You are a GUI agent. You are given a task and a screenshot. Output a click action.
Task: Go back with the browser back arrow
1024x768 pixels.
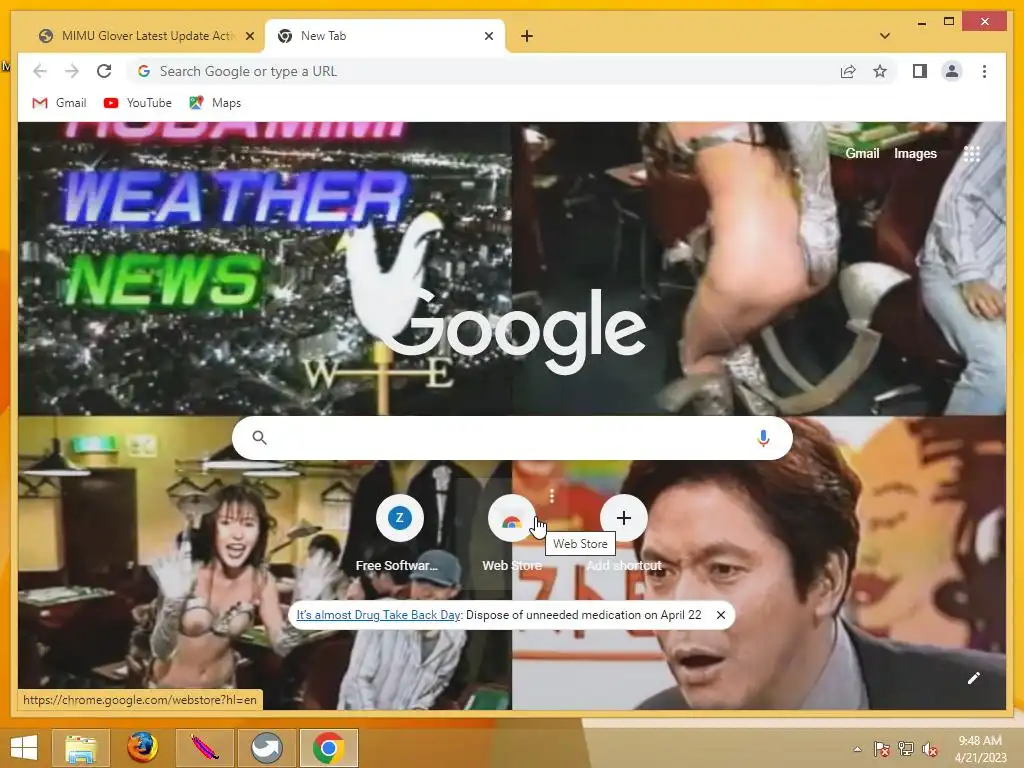pos(40,71)
